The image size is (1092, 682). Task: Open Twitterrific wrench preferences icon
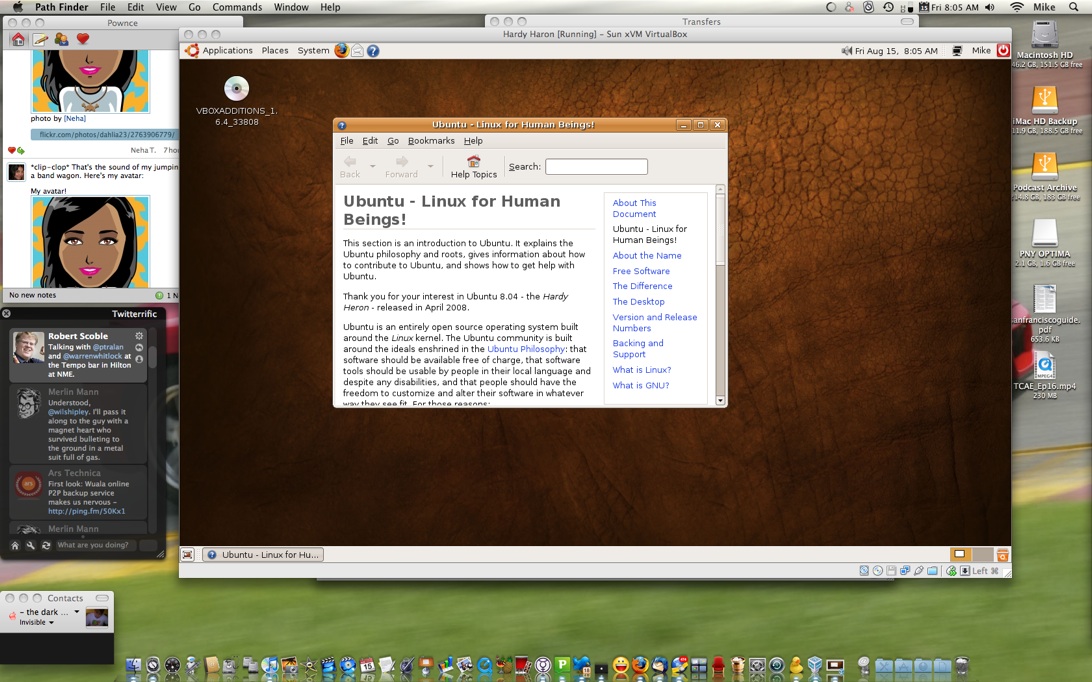tap(30, 545)
